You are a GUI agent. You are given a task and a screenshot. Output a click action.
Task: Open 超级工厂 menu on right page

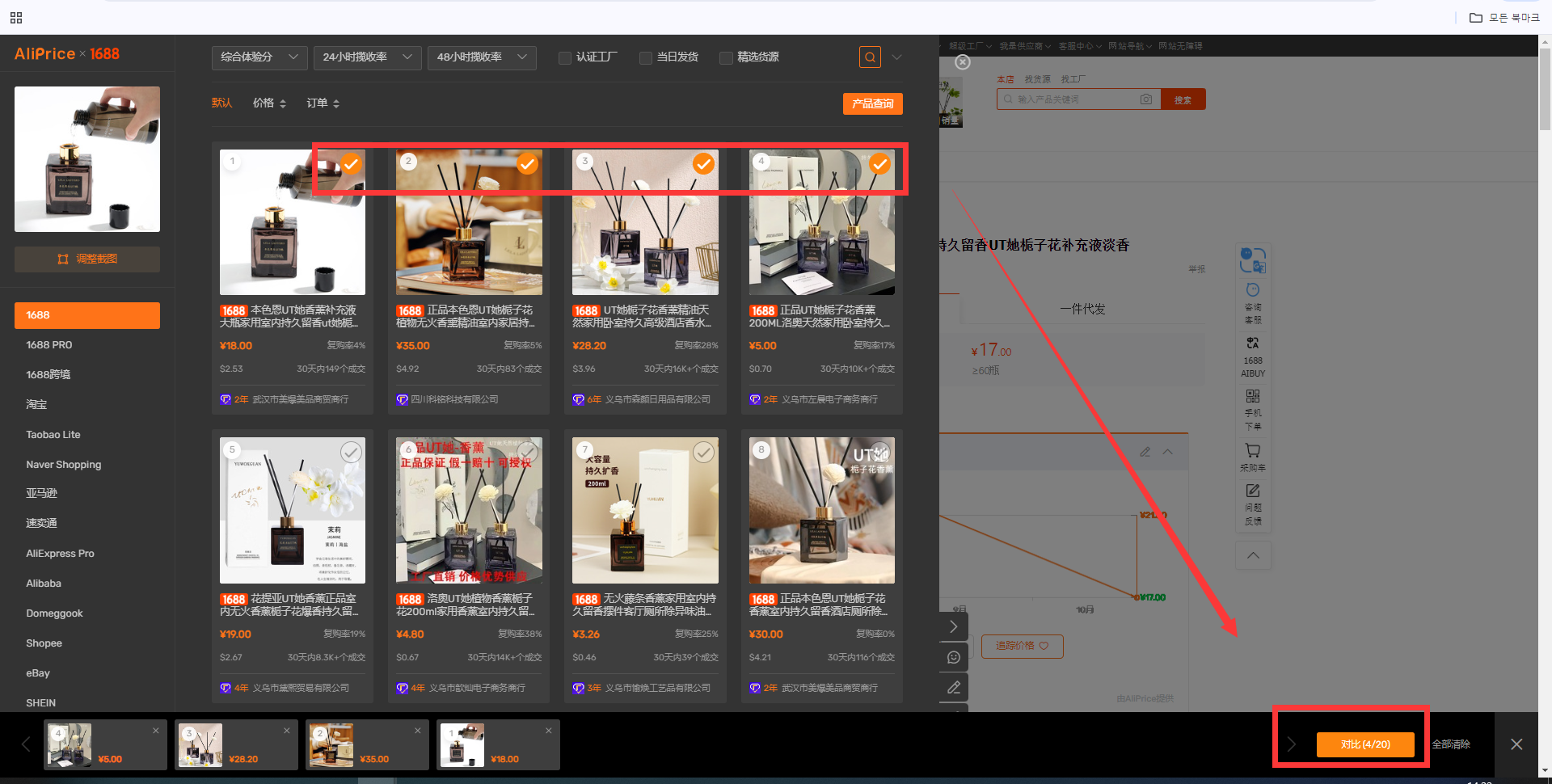pos(970,46)
